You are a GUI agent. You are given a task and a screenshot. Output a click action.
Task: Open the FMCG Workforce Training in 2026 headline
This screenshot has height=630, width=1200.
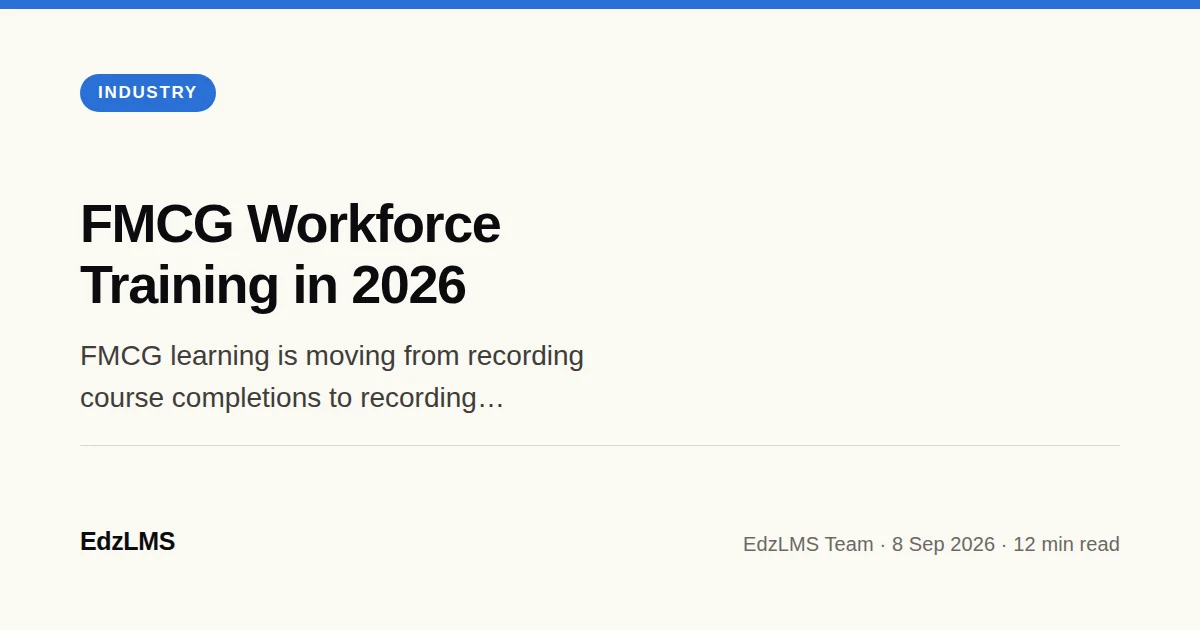[x=290, y=254]
